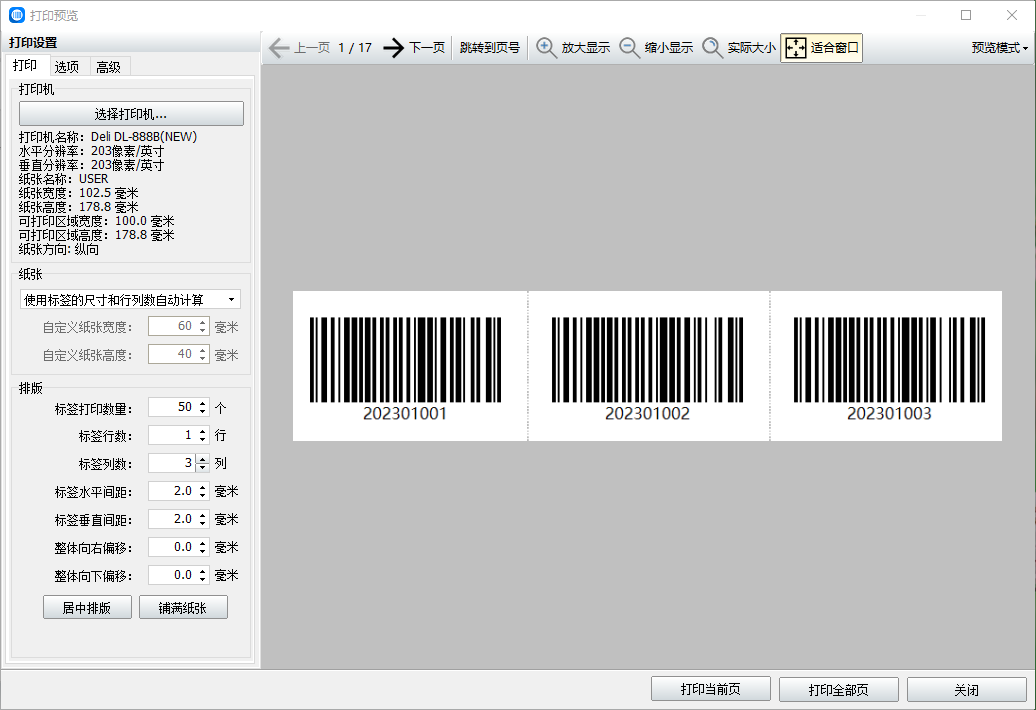
Task: Click the 垂直分辨率 203像素/英寸 text
Action: point(91,165)
